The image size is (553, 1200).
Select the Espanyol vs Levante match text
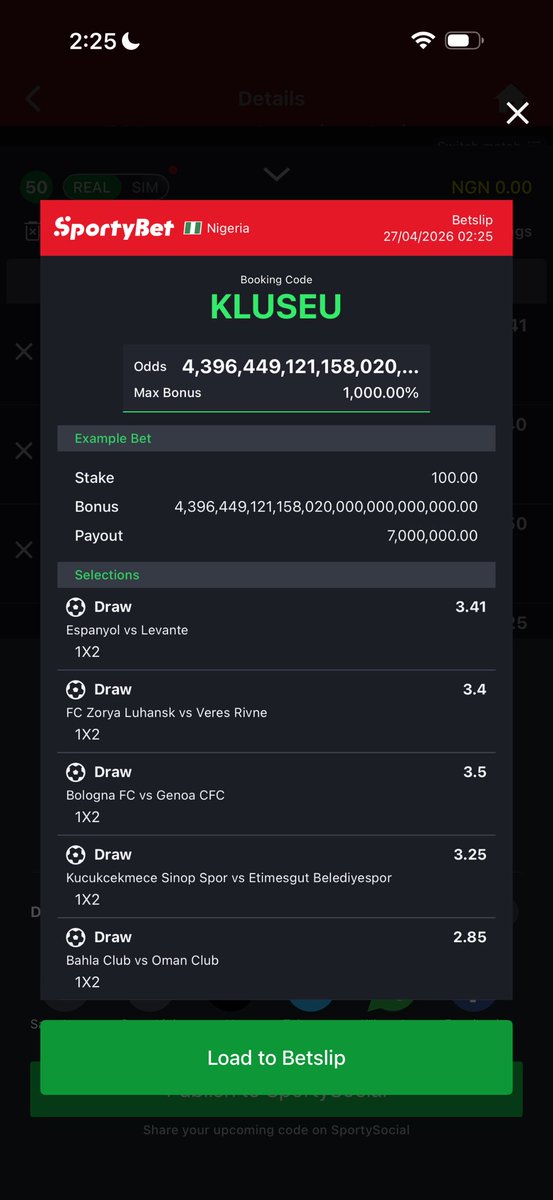127,630
